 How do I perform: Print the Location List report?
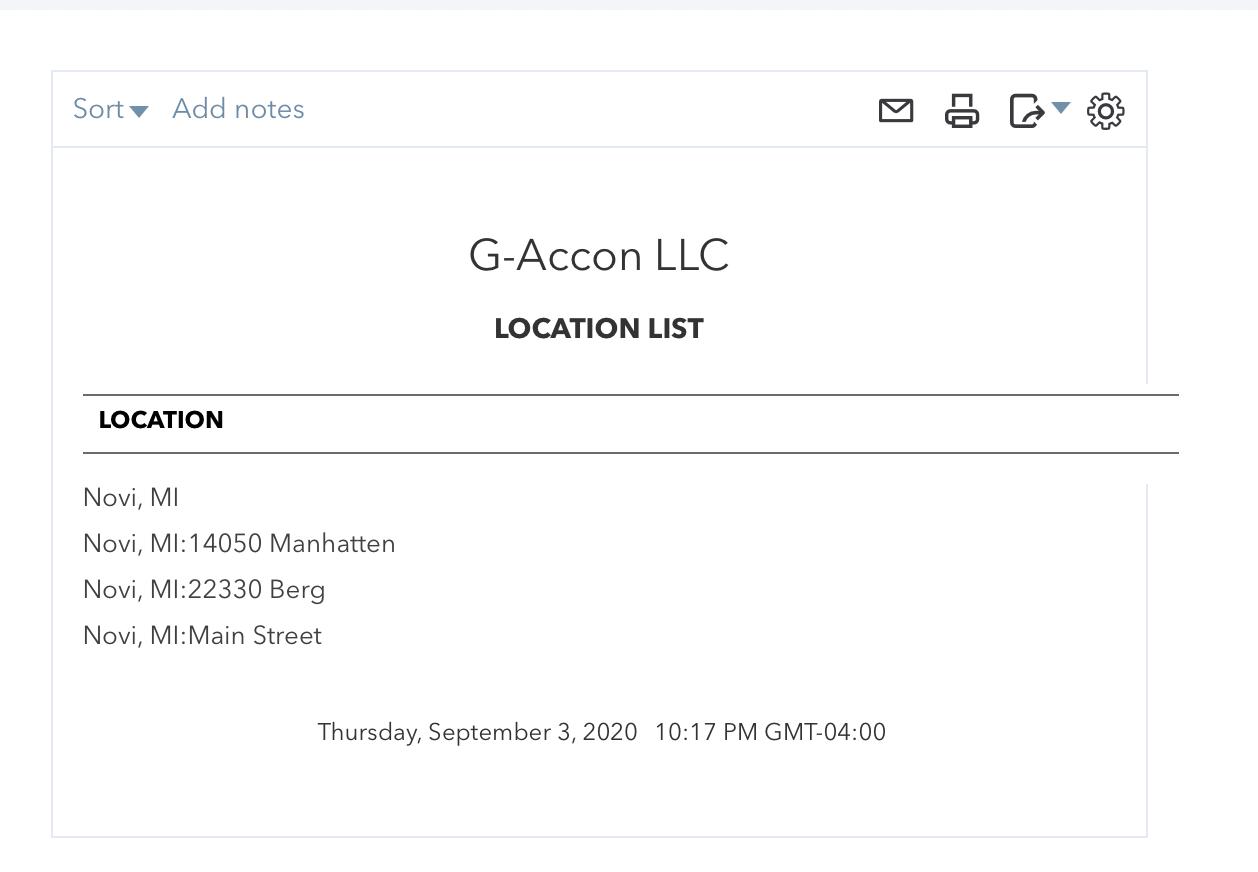[x=962, y=110]
